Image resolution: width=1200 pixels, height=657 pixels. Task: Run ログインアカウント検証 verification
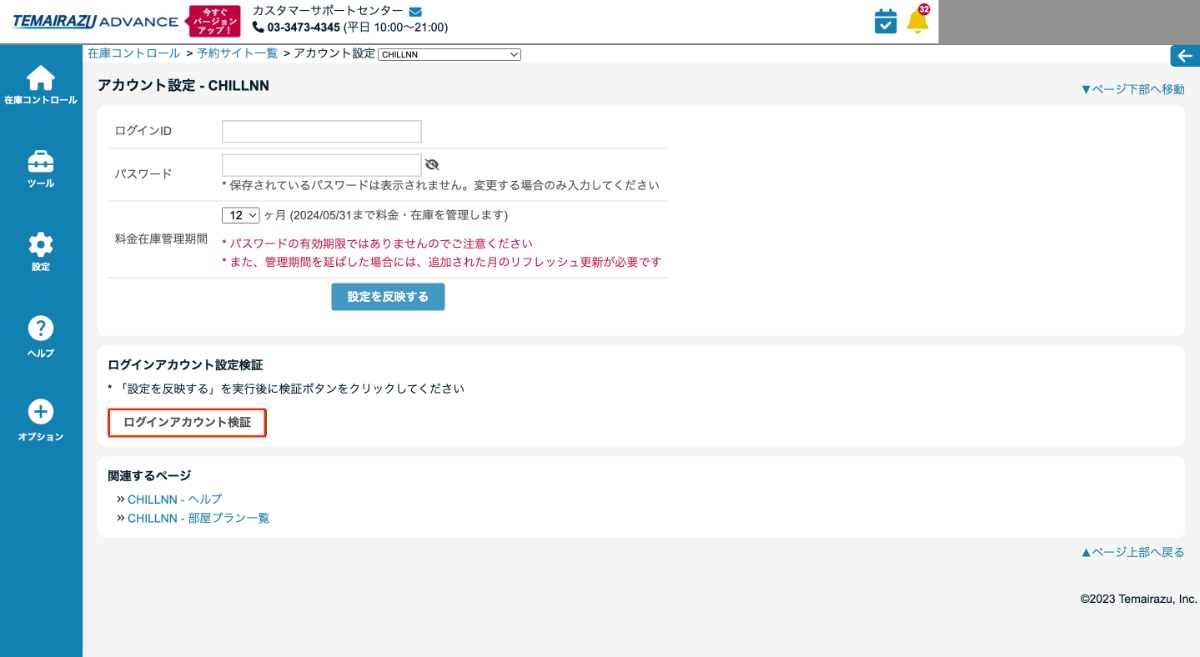186,423
